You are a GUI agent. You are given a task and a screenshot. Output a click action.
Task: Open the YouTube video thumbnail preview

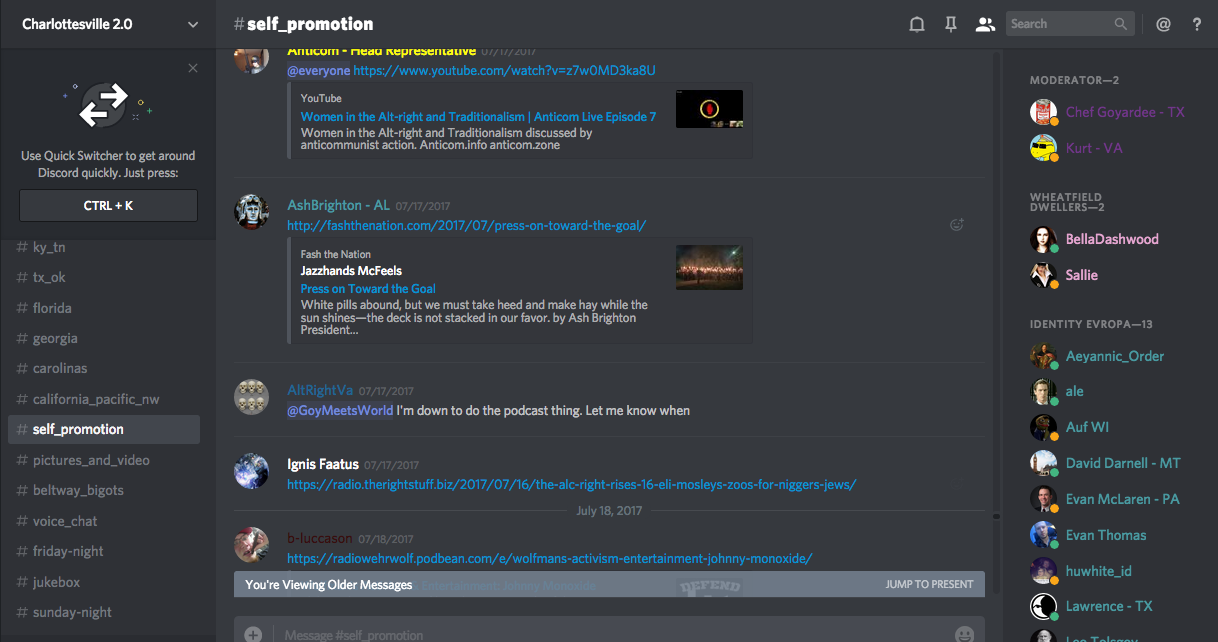[x=709, y=109]
